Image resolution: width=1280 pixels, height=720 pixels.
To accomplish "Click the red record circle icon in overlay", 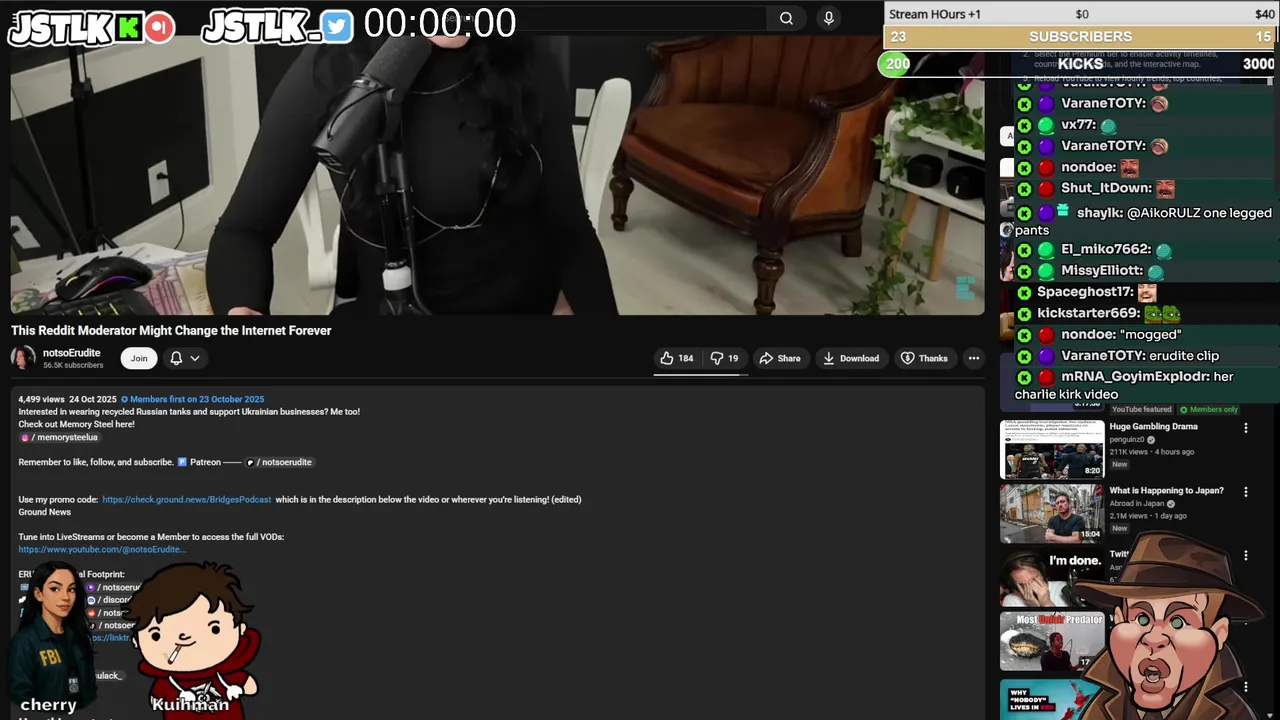I will pos(159,28).
